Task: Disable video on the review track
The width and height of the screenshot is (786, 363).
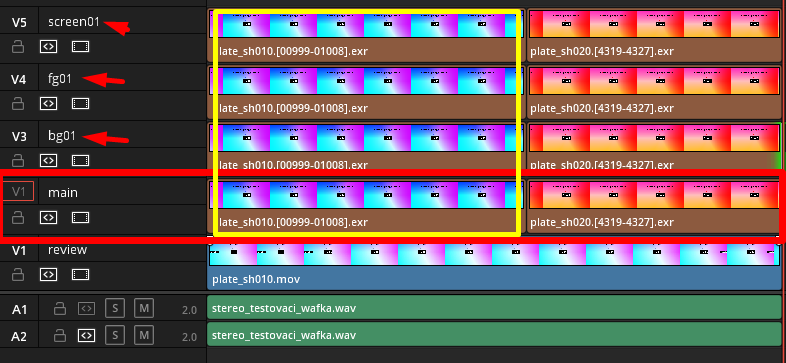Action: click(x=80, y=275)
